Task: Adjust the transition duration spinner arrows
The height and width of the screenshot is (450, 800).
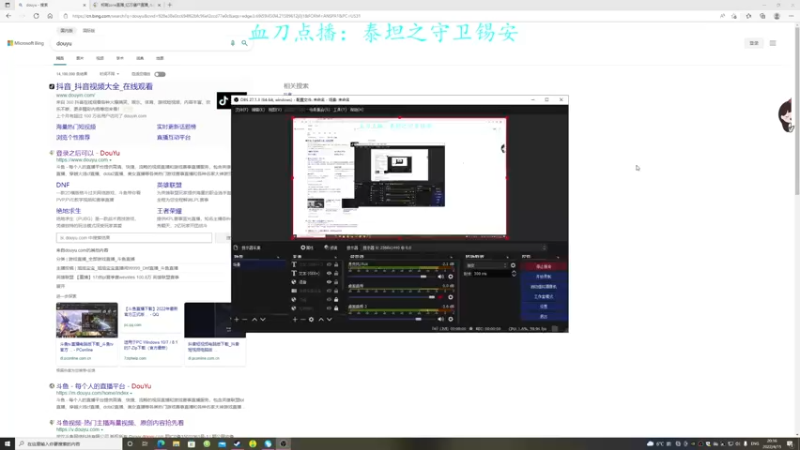Action: pos(514,274)
